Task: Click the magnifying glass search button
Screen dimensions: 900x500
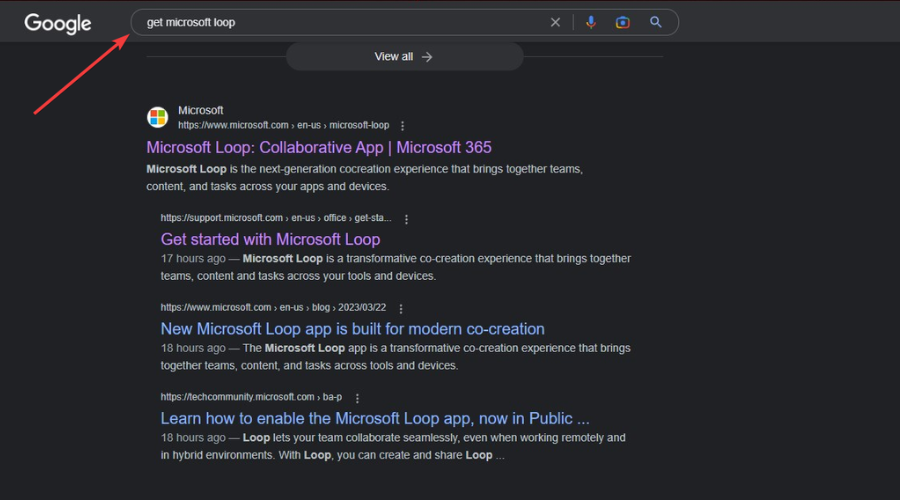Action: (655, 22)
